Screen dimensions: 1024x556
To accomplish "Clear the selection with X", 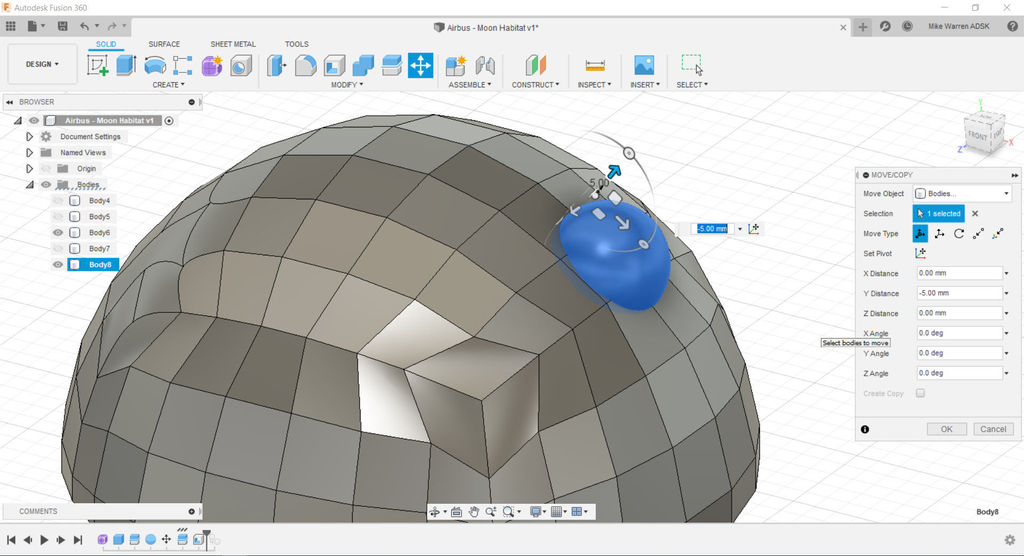I will [x=975, y=214].
